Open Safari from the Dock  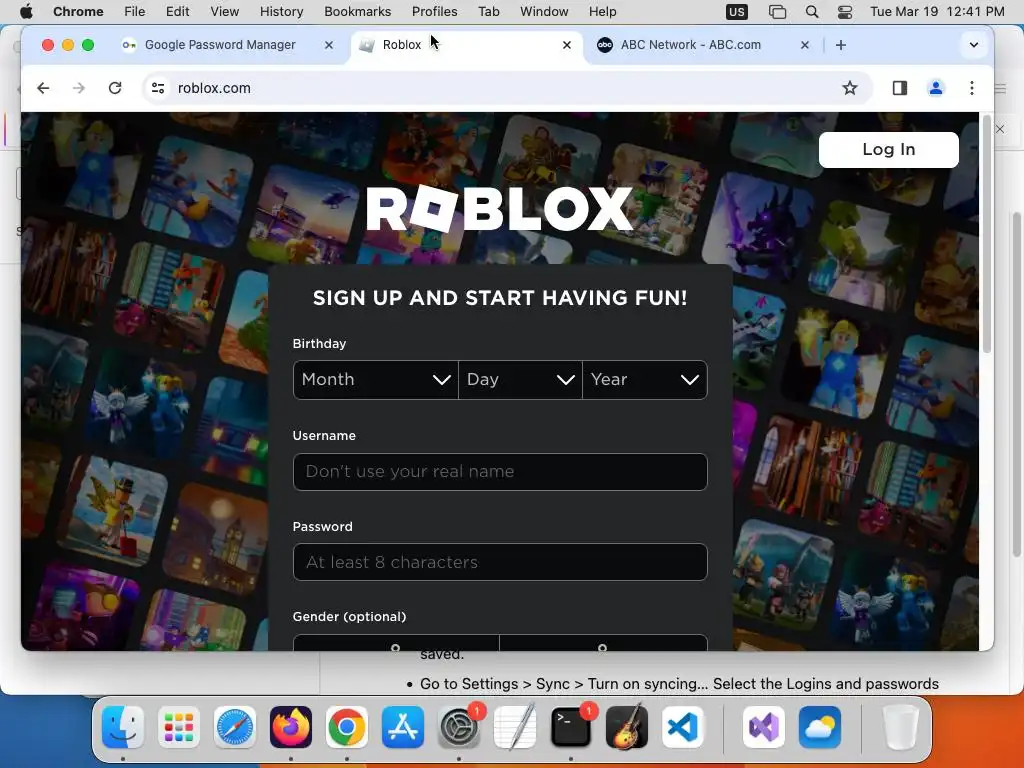click(234, 727)
